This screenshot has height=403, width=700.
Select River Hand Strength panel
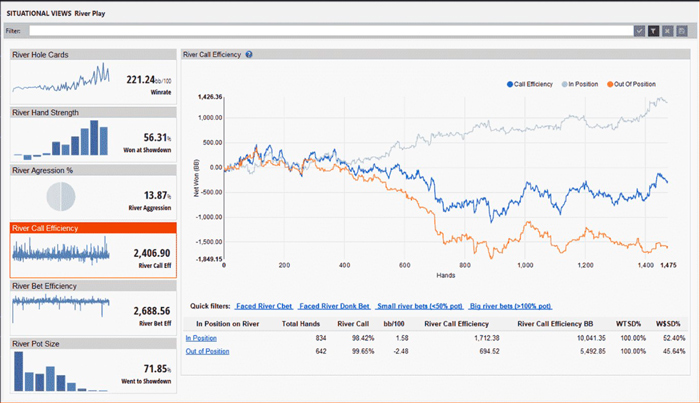click(x=93, y=134)
